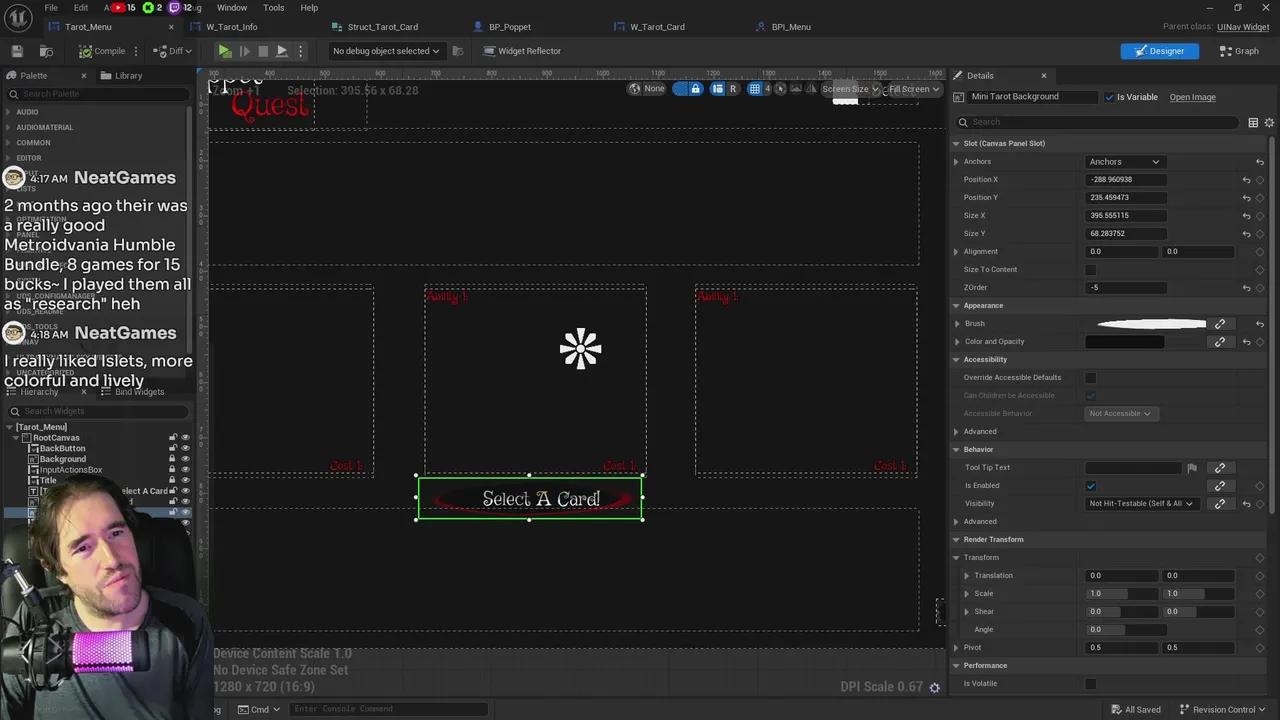
Task: Toggle the designer lock icon in viewport toolbar
Action: click(x=695, y=89)
